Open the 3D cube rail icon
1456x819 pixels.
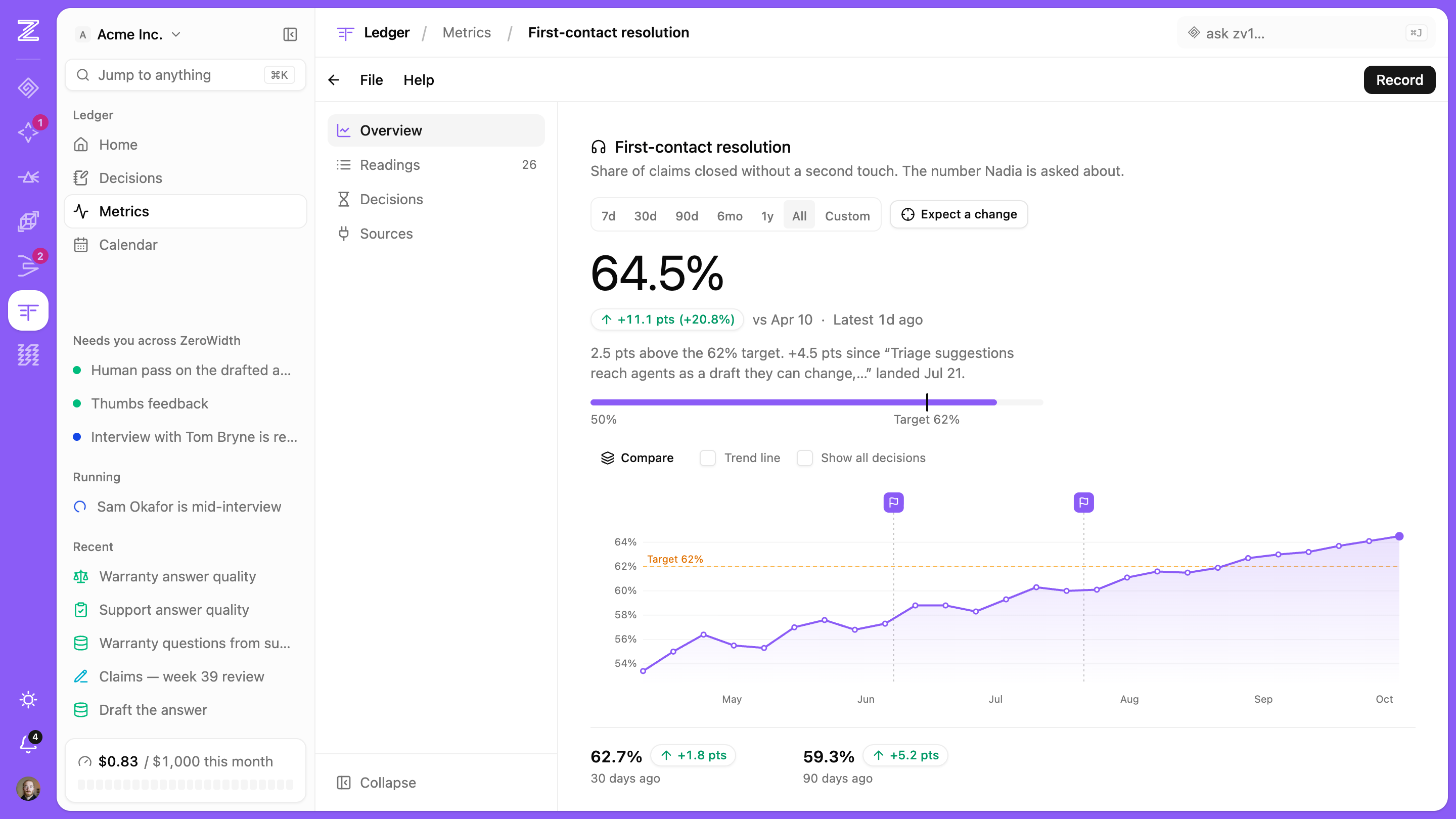pos(28,221)
